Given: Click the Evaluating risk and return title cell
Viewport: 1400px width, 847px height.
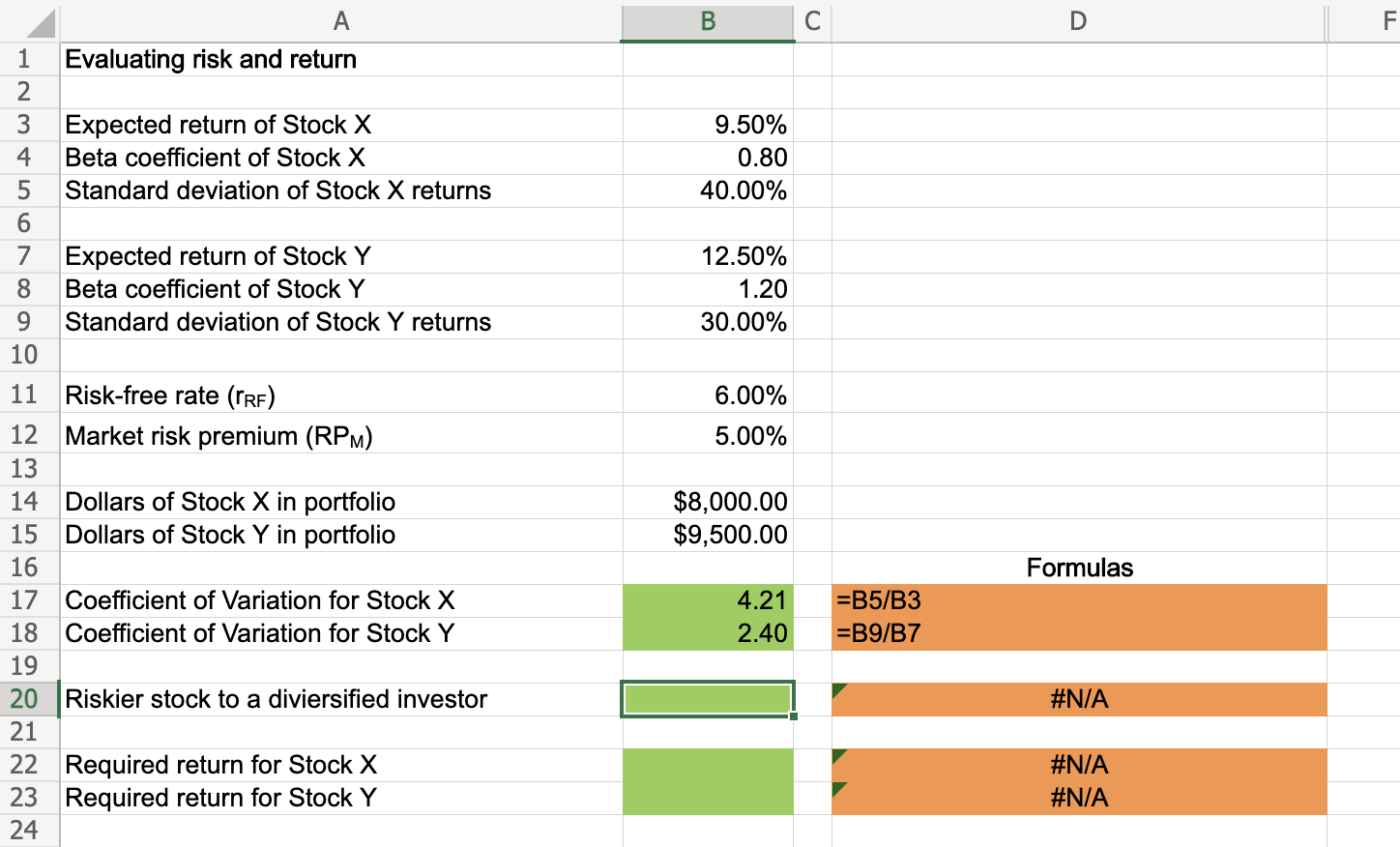Looking at the screenshot, I should click(213, 59).
